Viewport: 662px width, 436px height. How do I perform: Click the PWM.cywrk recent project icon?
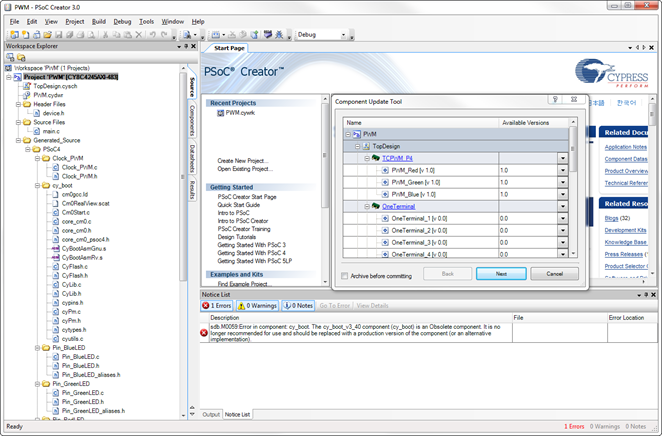(220, 113)
